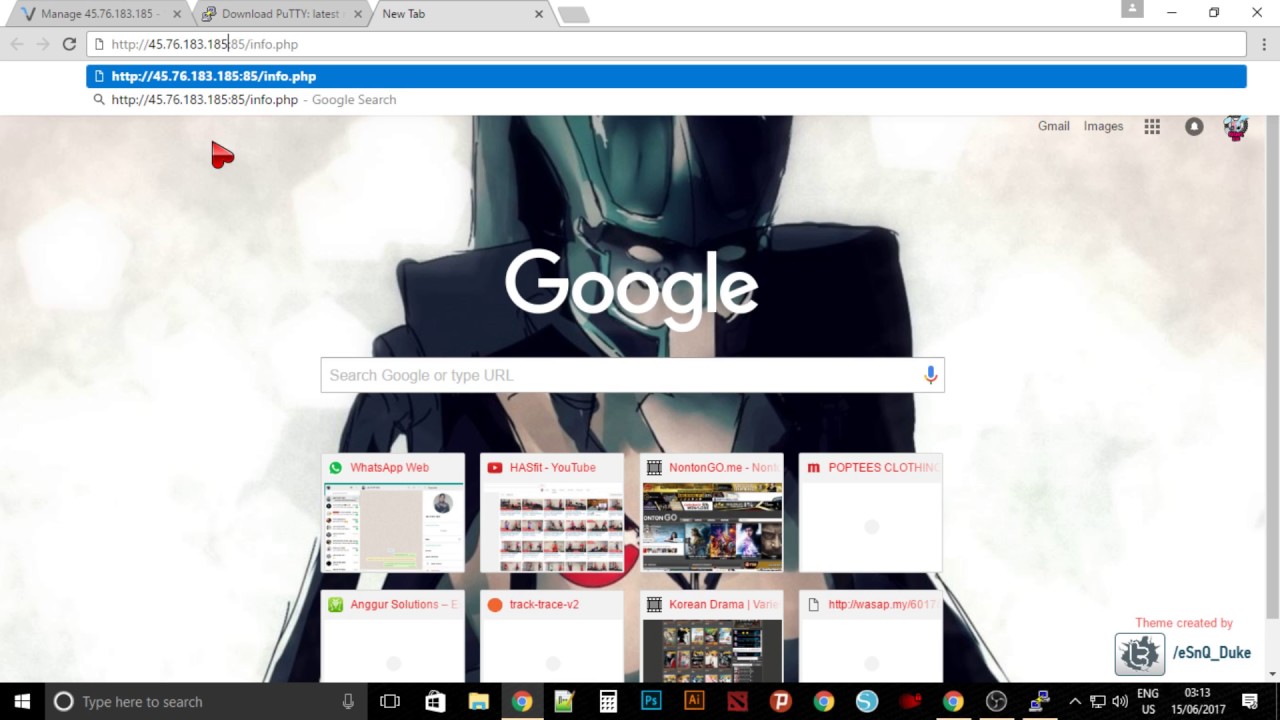The height and width of the screenshot is (720, 1280).
Task: Open the POPTEES CLOTHING thumbnail
Action: pyautogui.click(x=871, y=513)
